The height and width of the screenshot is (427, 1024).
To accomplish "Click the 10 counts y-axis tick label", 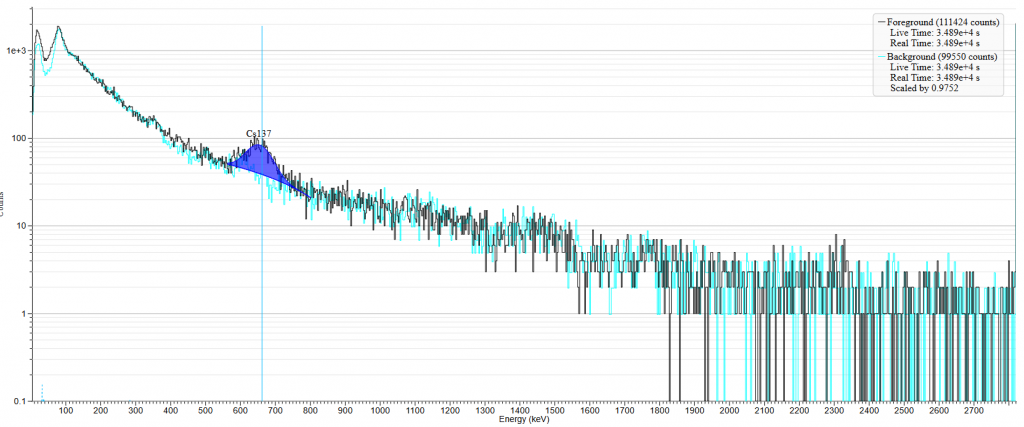I will click(22, 226).
